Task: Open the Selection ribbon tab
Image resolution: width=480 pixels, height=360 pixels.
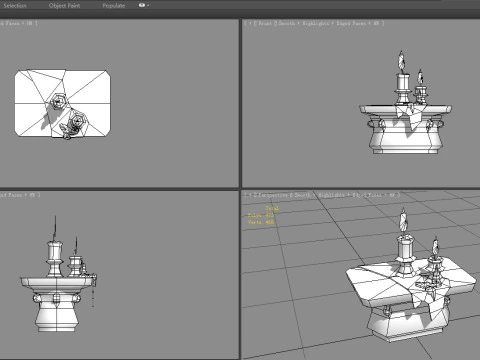Action: pyautogui.click(x=15, y=5)
